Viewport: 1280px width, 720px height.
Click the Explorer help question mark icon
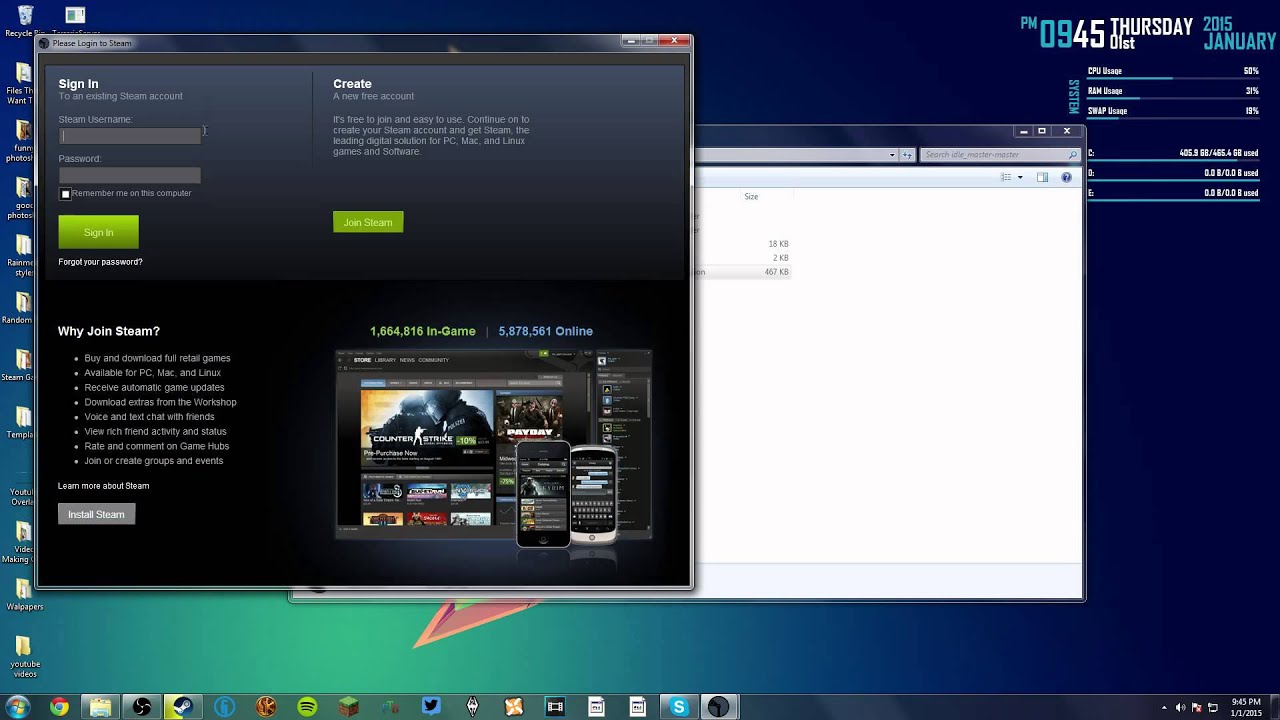point(1066,177)
